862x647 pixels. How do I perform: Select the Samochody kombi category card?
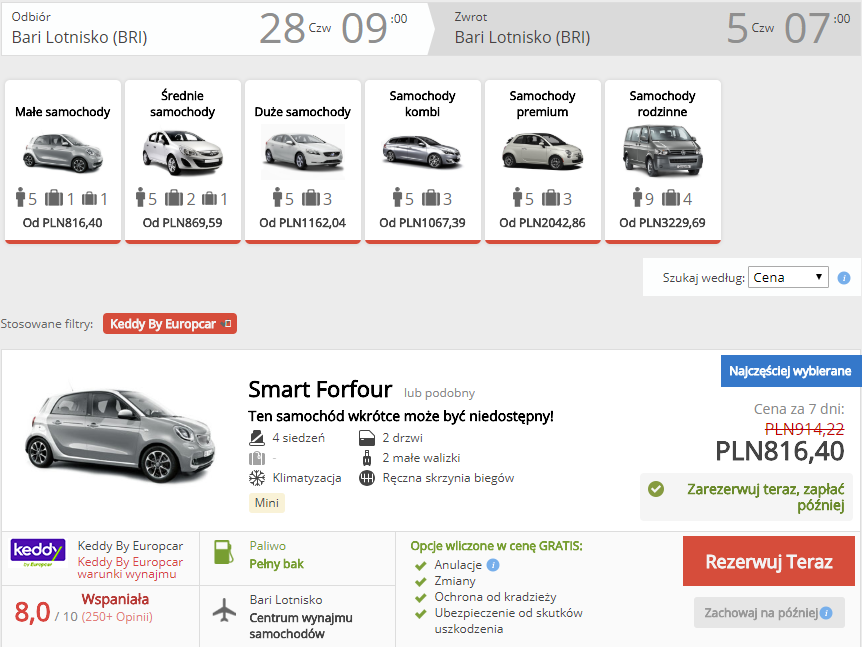[423, 161]
